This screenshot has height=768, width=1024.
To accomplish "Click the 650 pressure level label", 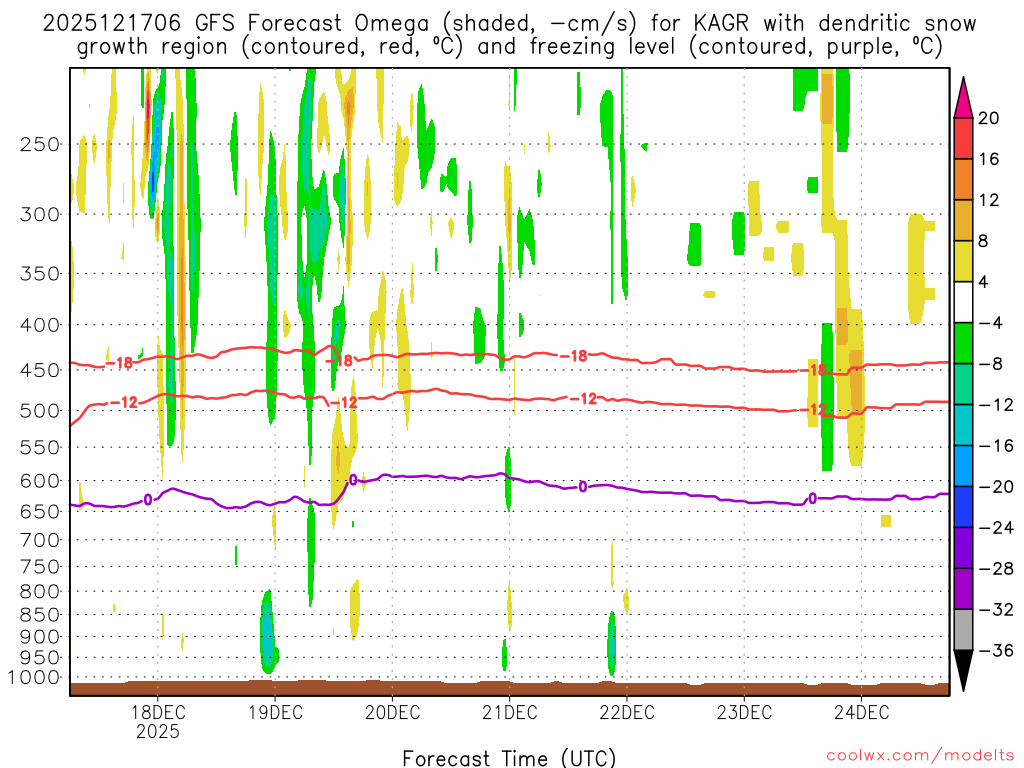I will click(40, 511).
